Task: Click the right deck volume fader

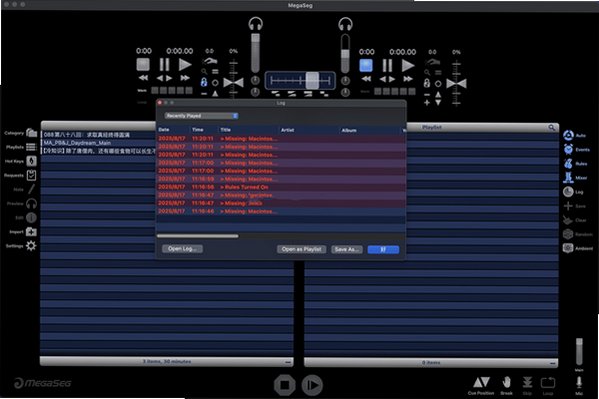Action: coord(345,54)
